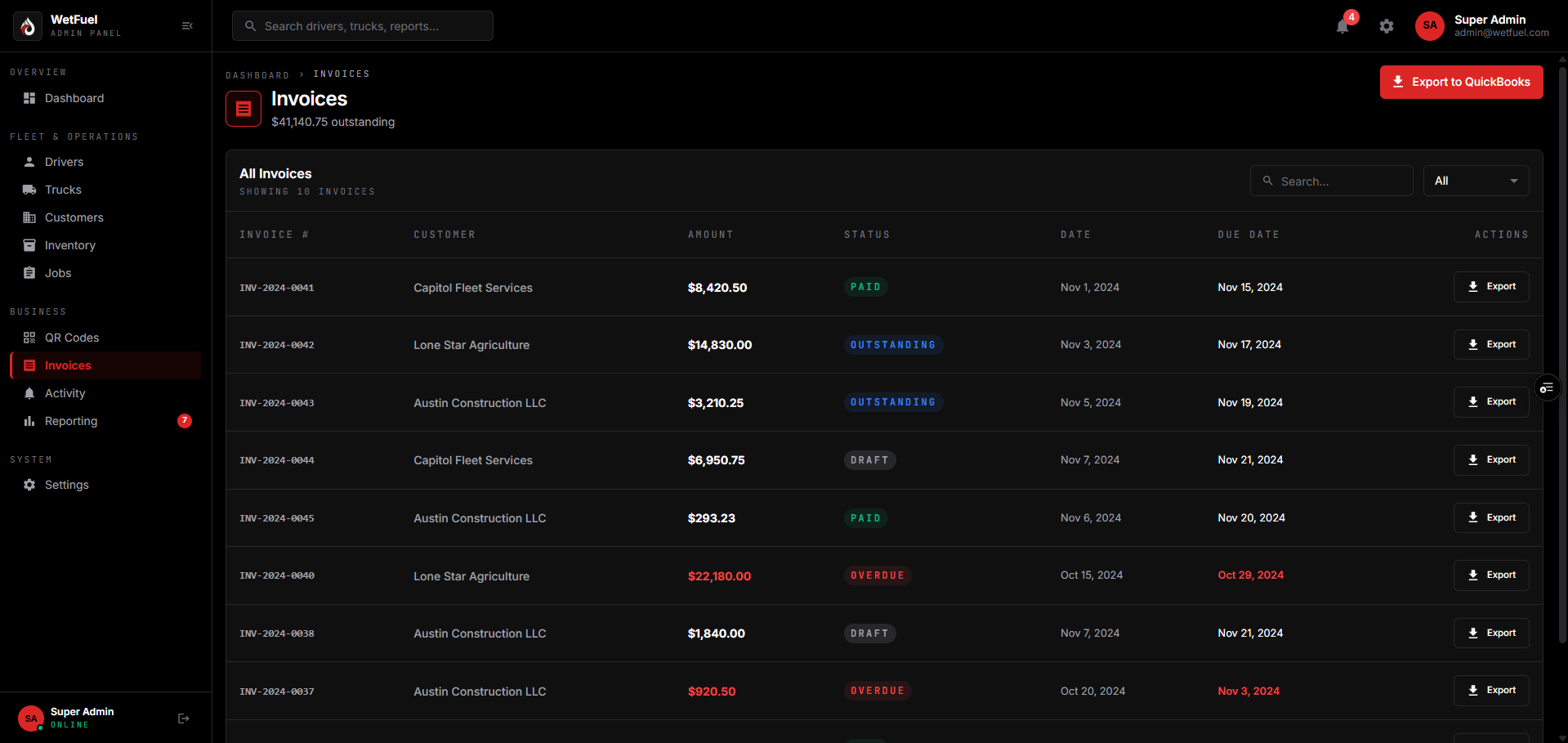Image resolution: width=1568 pixels, height=743 pixels.
Task: Open the notifications bell icon
Action: [1342, 26]
